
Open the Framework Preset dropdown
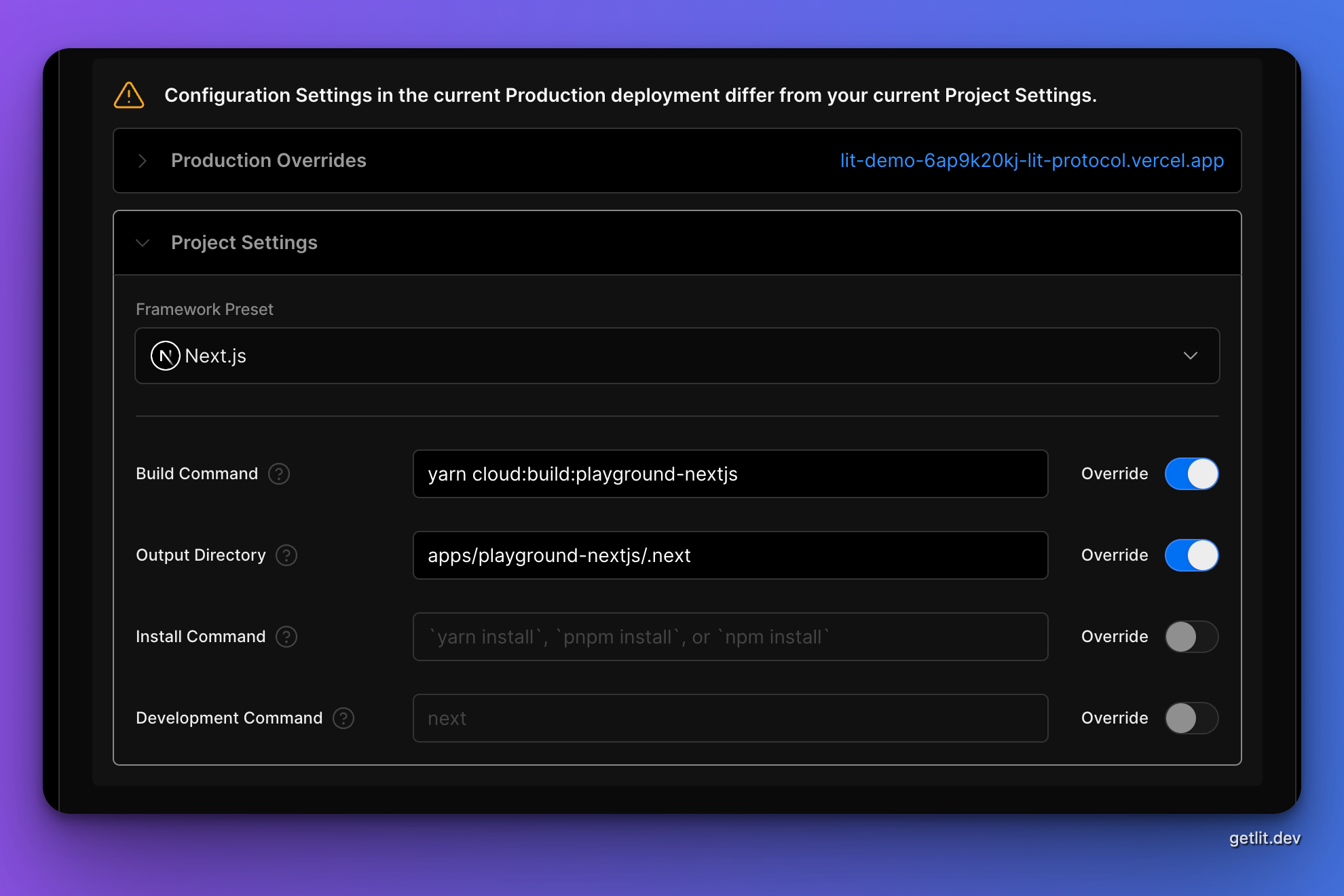click(677, 356)
